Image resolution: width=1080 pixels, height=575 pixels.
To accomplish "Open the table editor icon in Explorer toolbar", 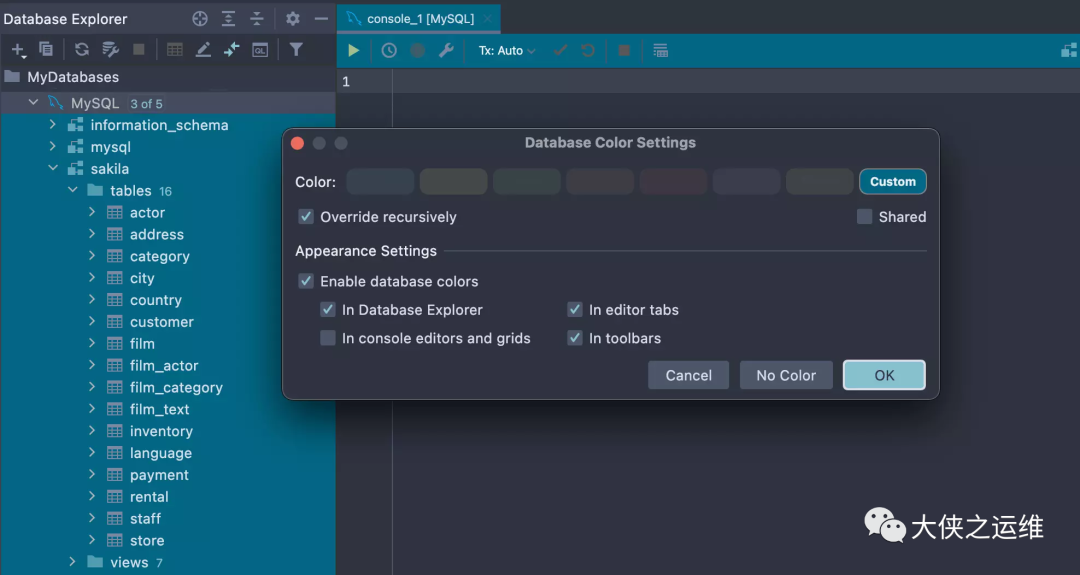I will pyautogui.click(x=175, y=50).
